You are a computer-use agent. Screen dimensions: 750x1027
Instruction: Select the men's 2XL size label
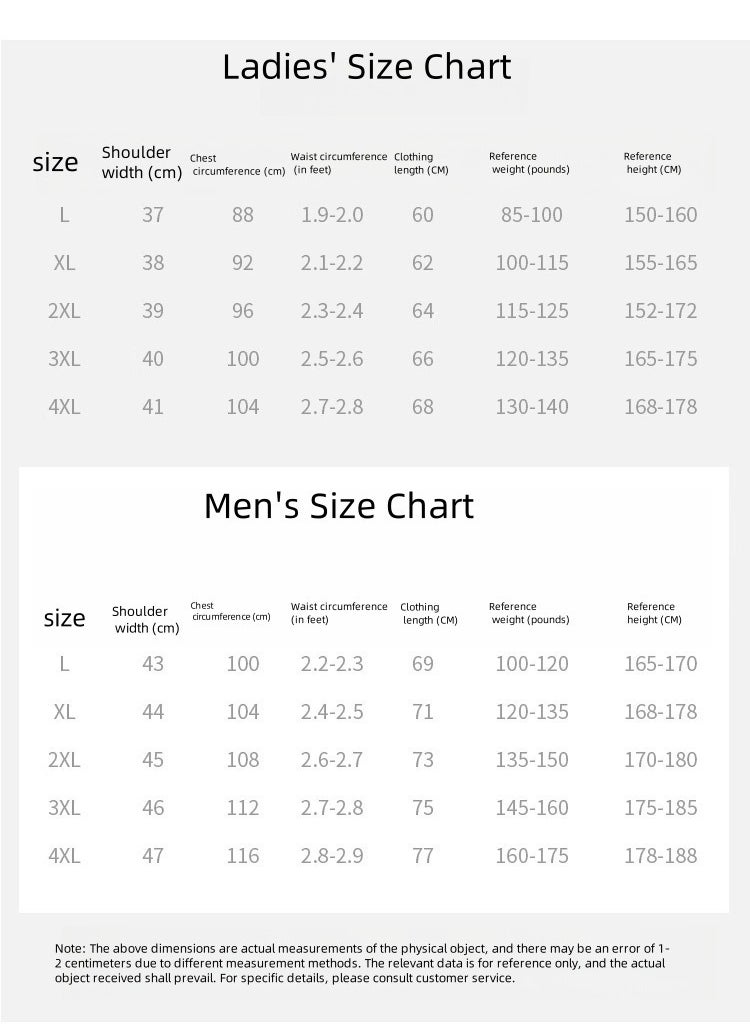pos(64,760)
